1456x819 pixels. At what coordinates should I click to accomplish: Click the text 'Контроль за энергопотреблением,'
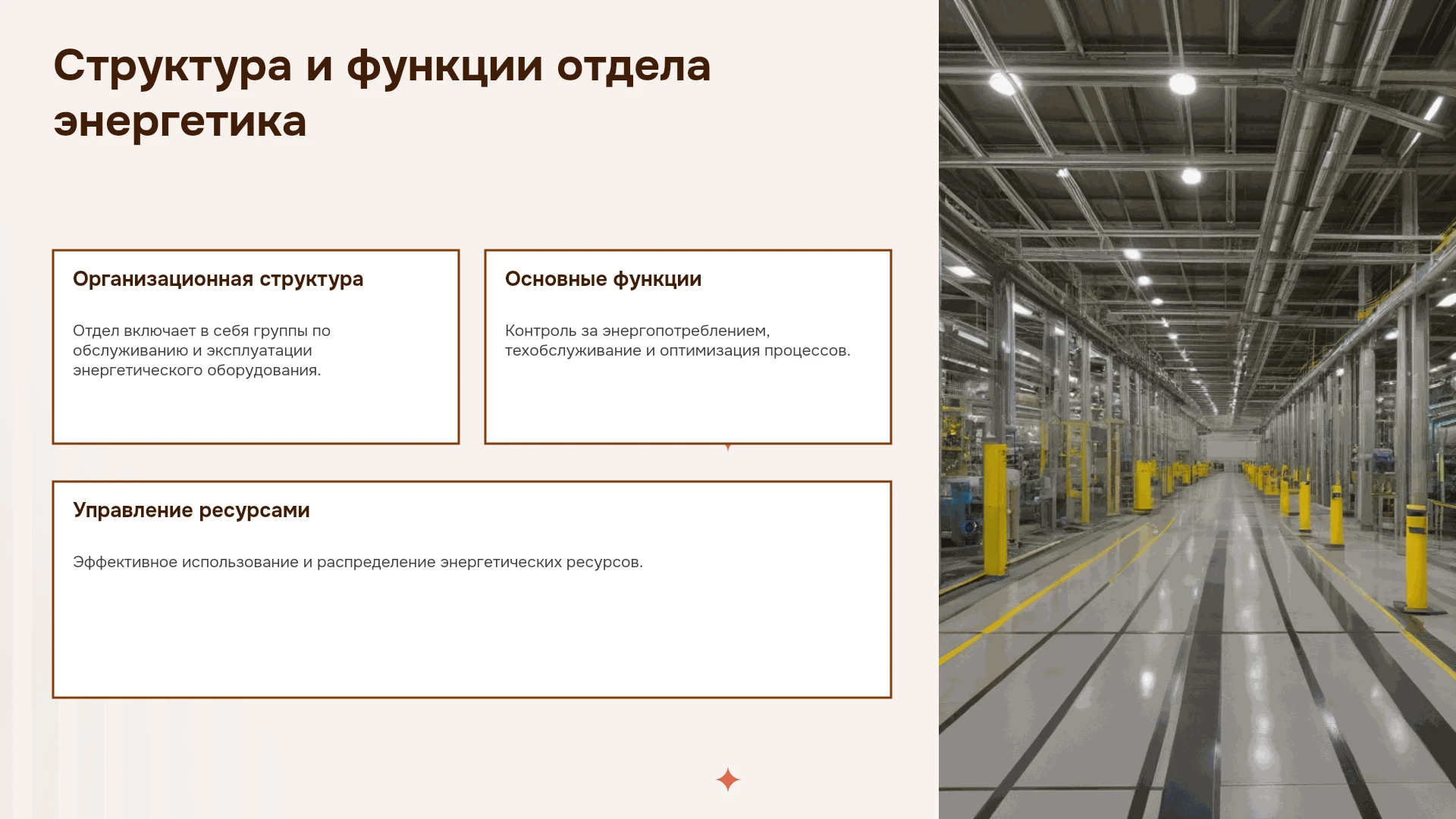[x=638, y=331]
